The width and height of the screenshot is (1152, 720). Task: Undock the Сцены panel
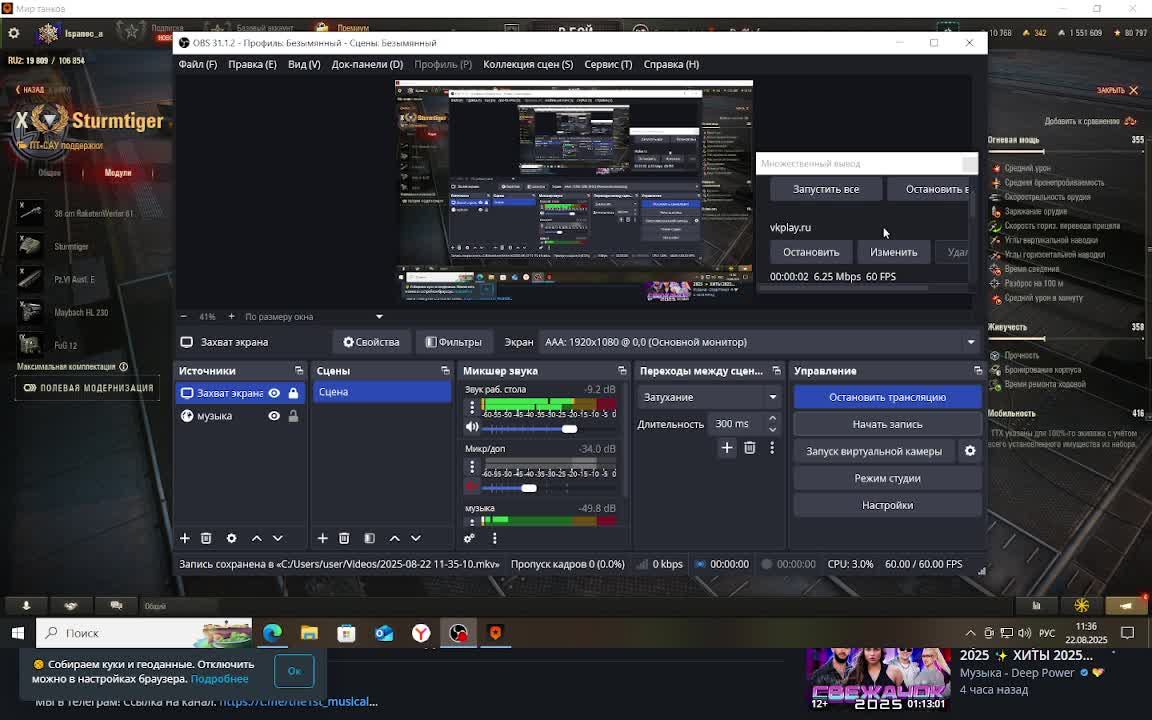(445, 371)
